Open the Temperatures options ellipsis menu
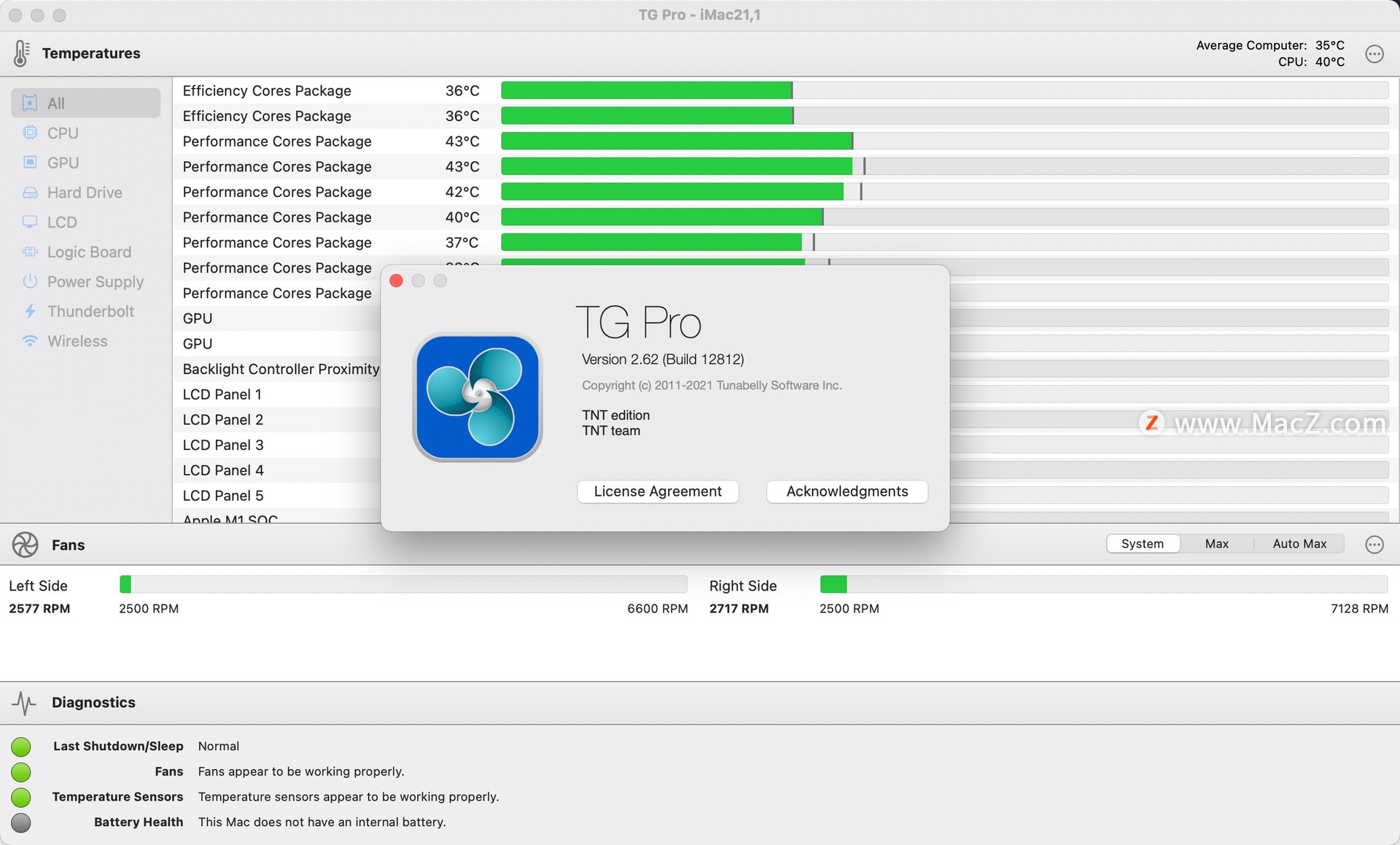 [x=1374, y=54]
